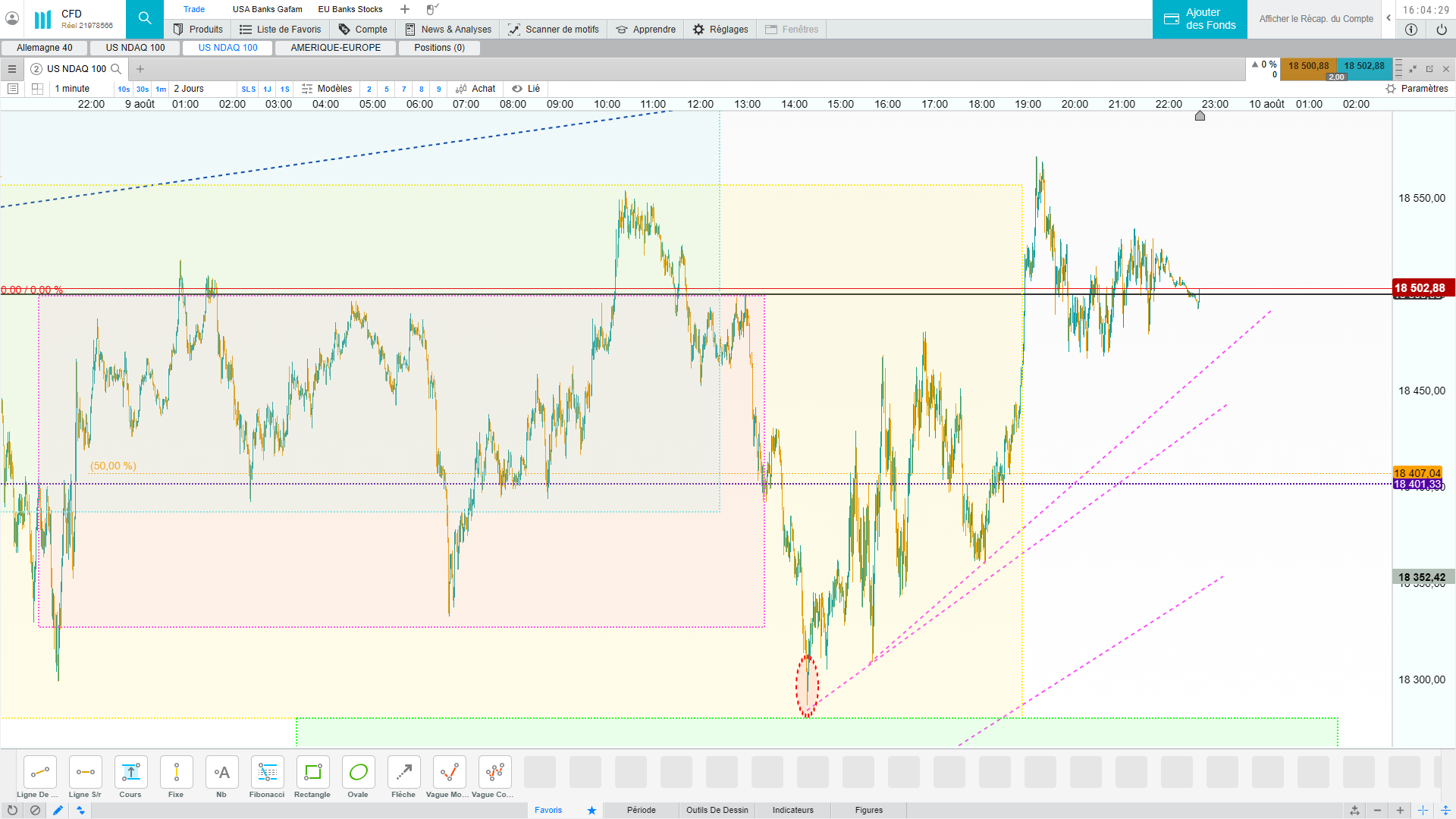The width and height of the screenshot is (1456, 819).
Task: Open the search magnifier in top bar
Action: 145,18
